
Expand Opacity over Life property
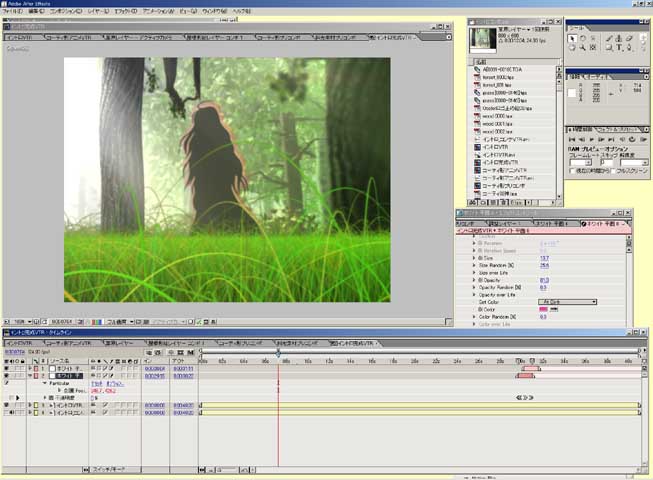click(x=474, y=295)
